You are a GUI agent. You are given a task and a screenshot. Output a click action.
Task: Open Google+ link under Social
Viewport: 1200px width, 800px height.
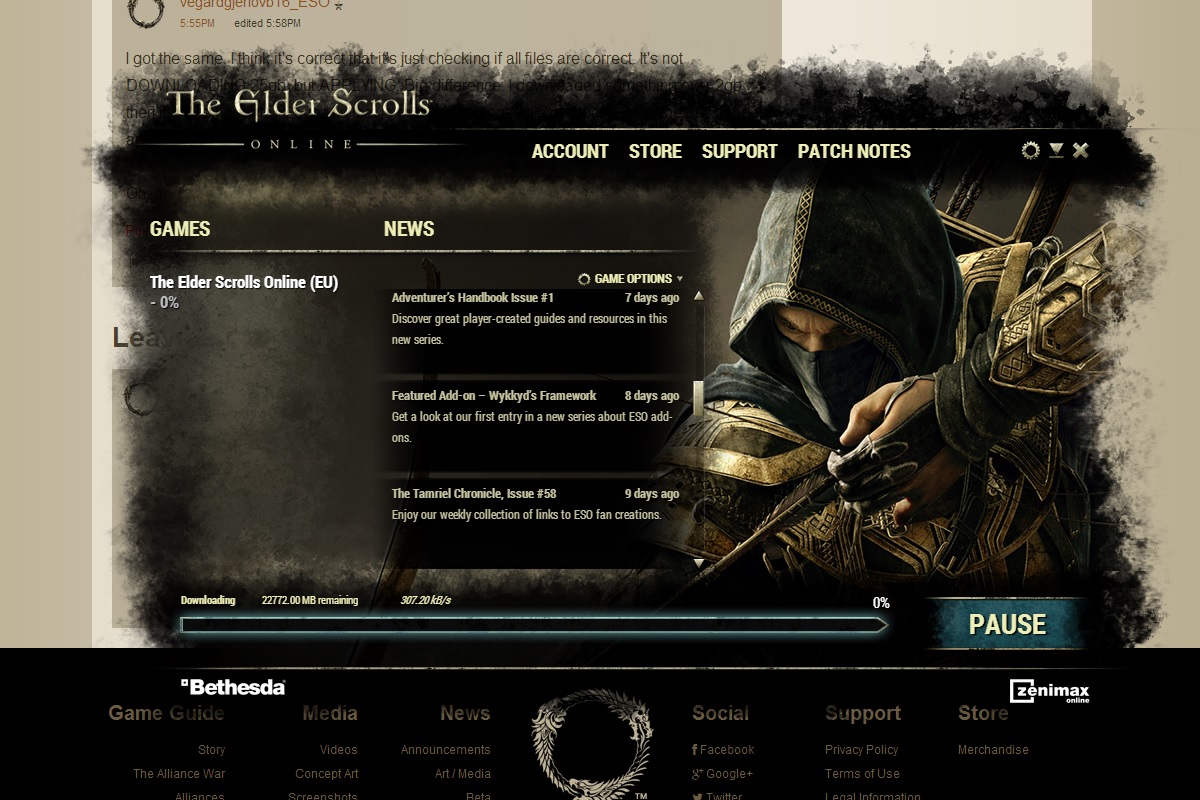click(x=729, y=774)
